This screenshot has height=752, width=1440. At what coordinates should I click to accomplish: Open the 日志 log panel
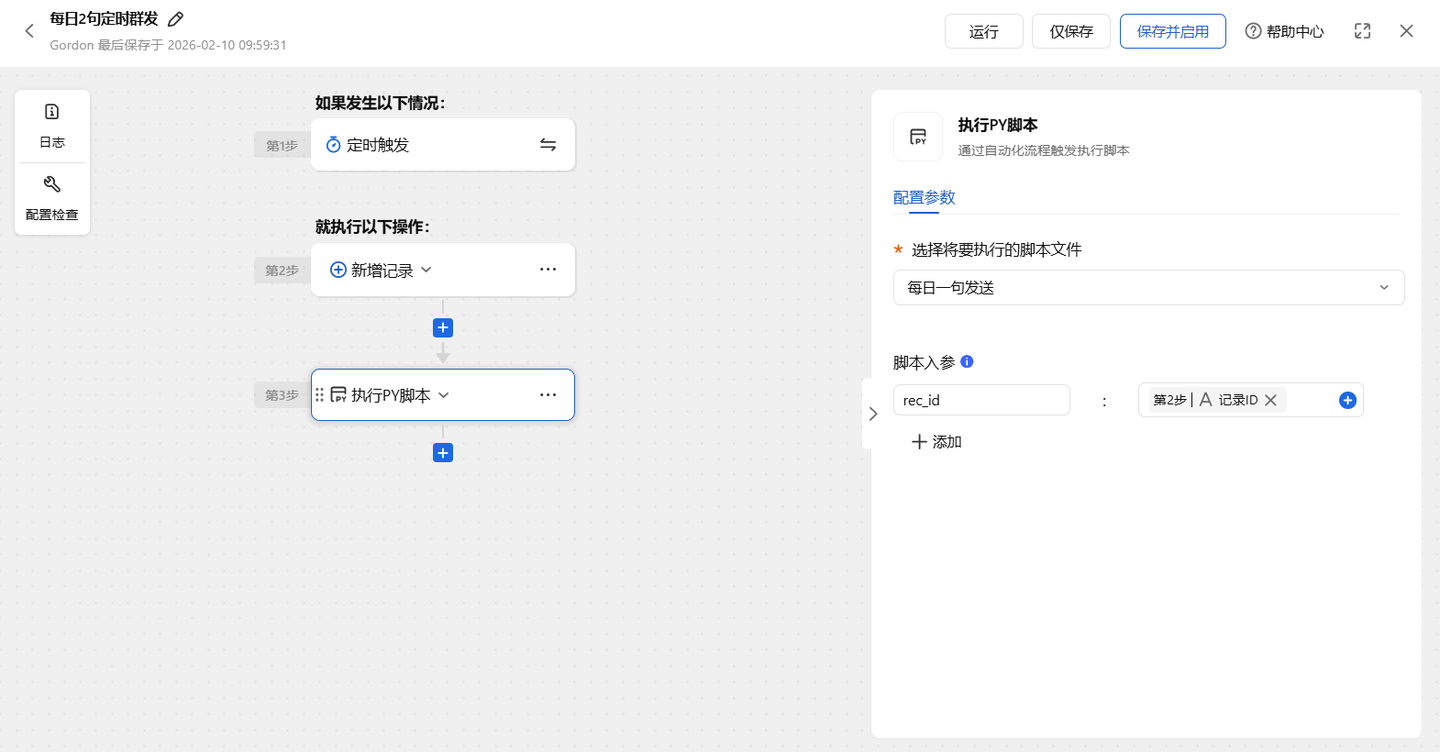pyautogui.click(x=52, y=125)
